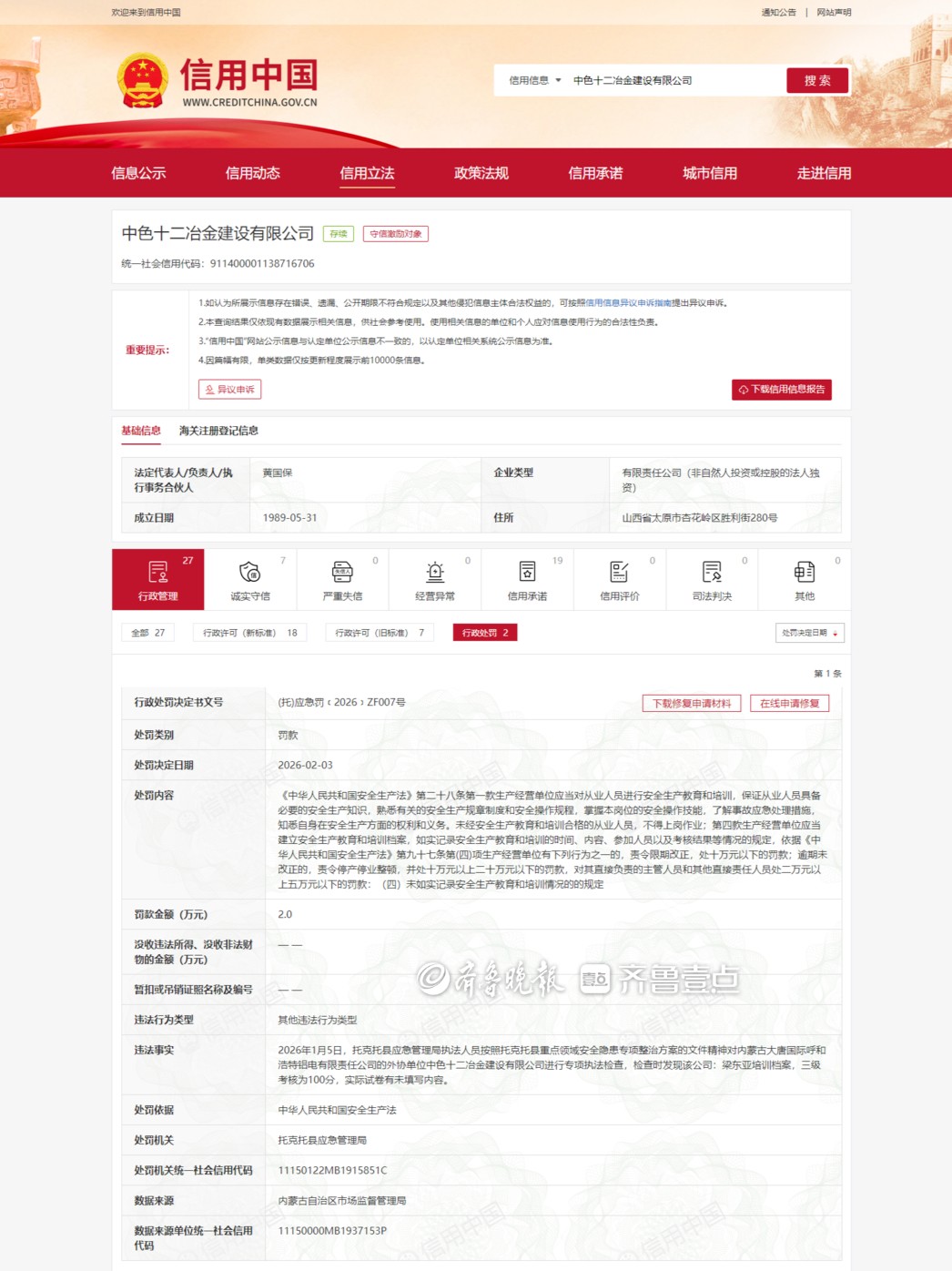952x1271 pixels.
Task: Click the 下载信用信息报告 button
Action: pos(782,390)
